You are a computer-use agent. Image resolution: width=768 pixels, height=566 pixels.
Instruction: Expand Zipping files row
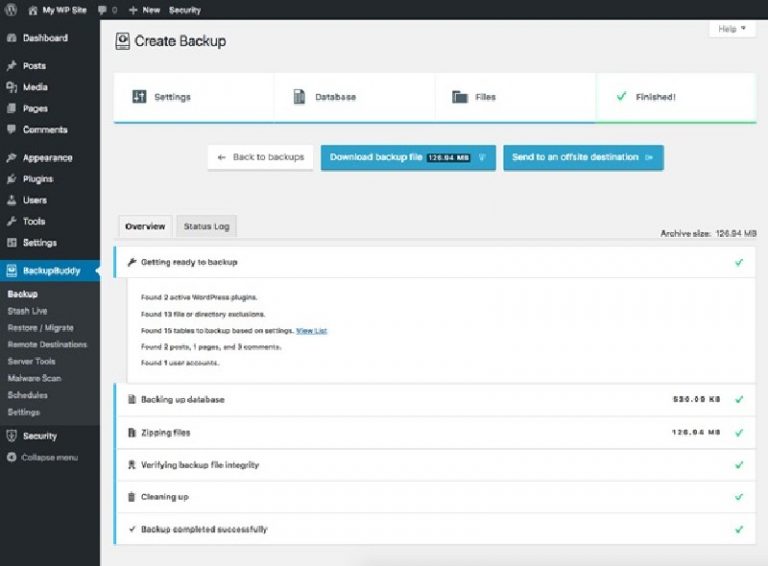point(435,432)
